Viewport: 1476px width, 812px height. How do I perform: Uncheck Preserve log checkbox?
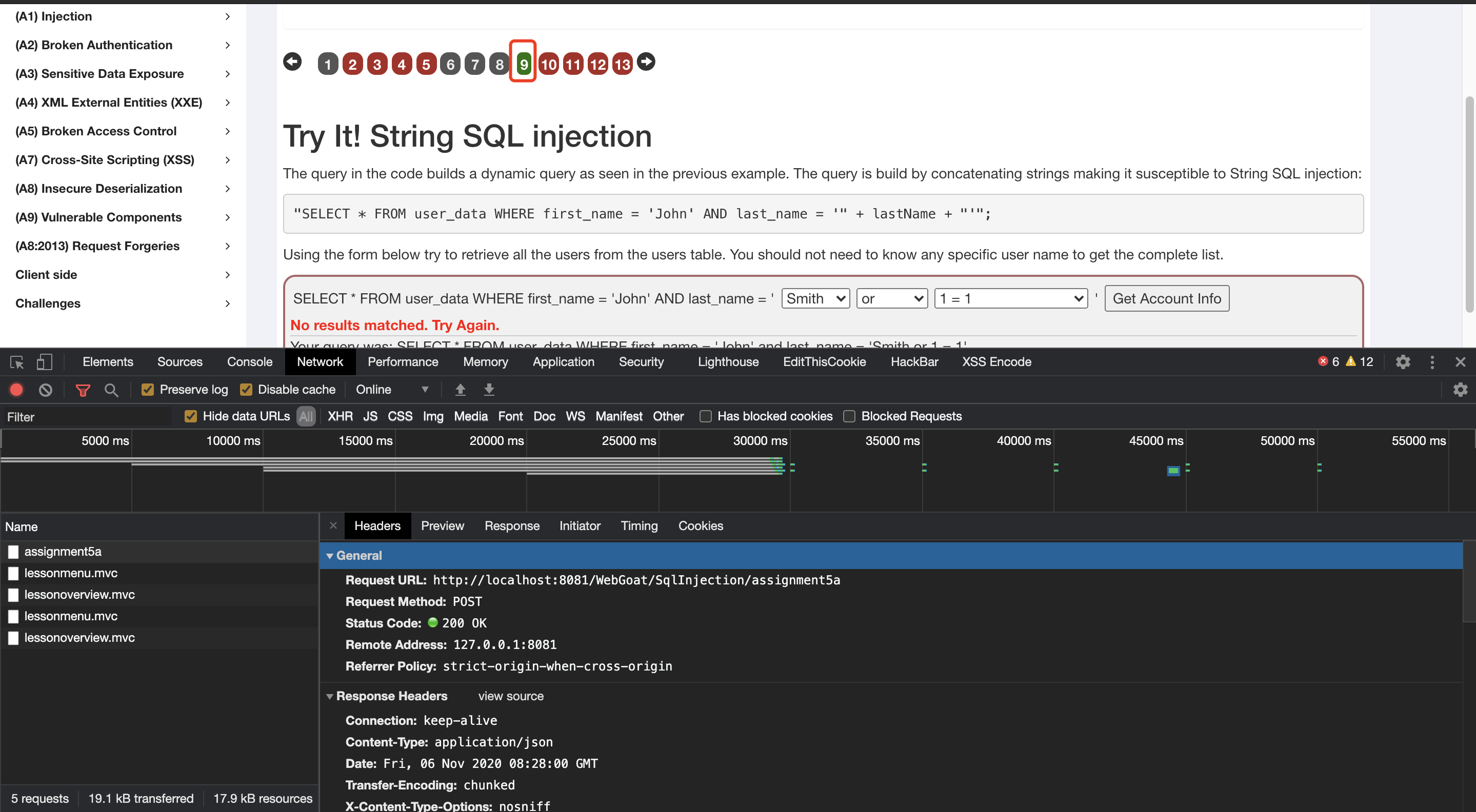(148, 390)
